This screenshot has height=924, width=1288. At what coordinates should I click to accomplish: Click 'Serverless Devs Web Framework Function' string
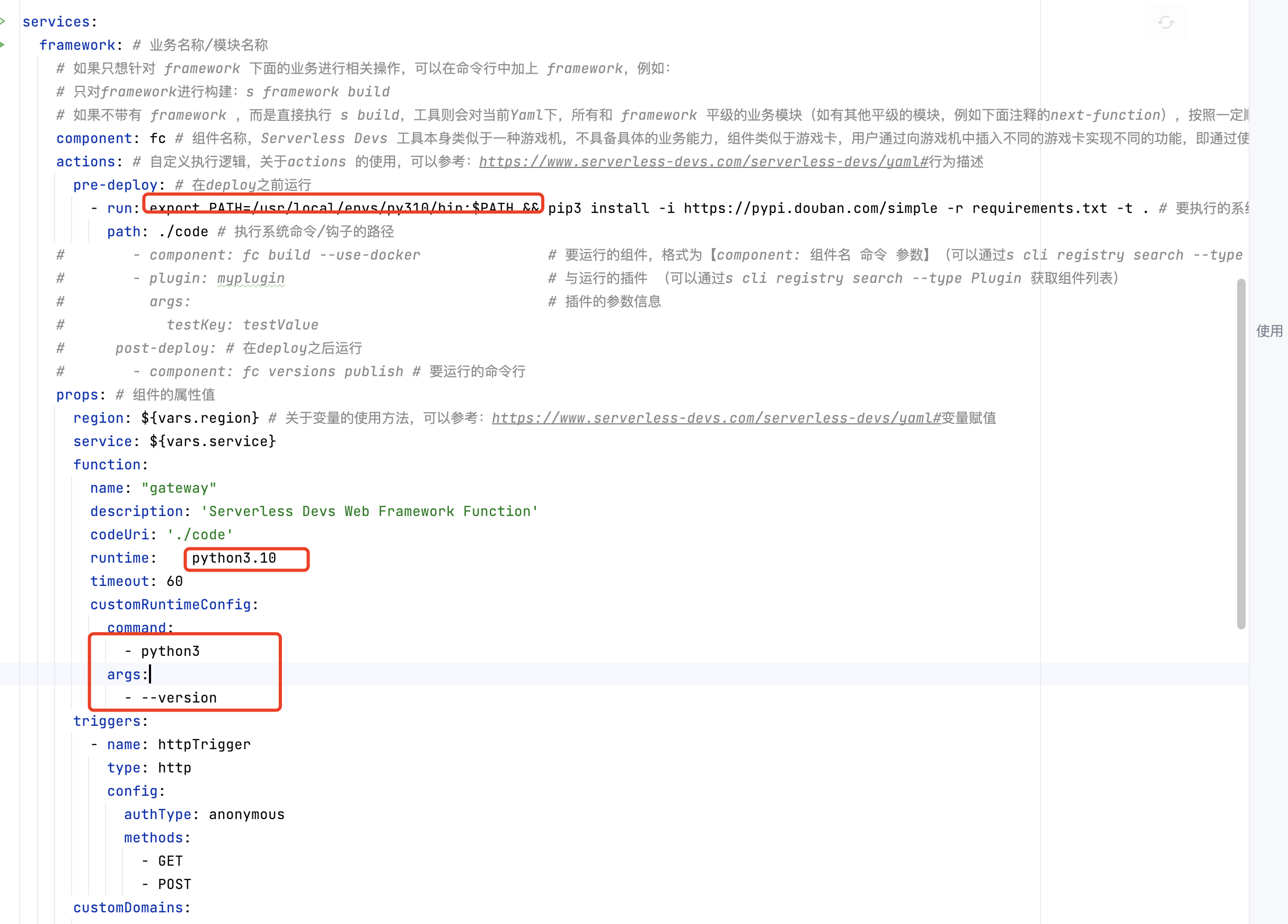pos(369,511)
